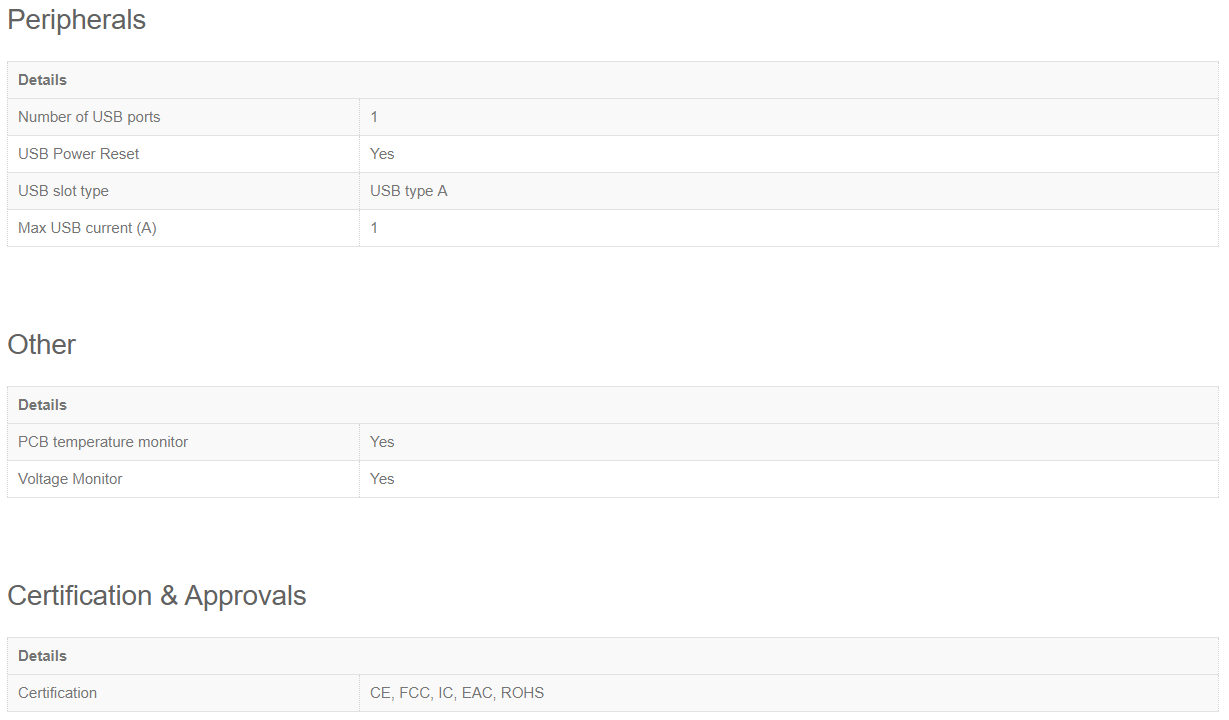Click the CE, FCC, IC, EAC, ROHS value
Screen dimensions: 1229x720
[457, 693]
